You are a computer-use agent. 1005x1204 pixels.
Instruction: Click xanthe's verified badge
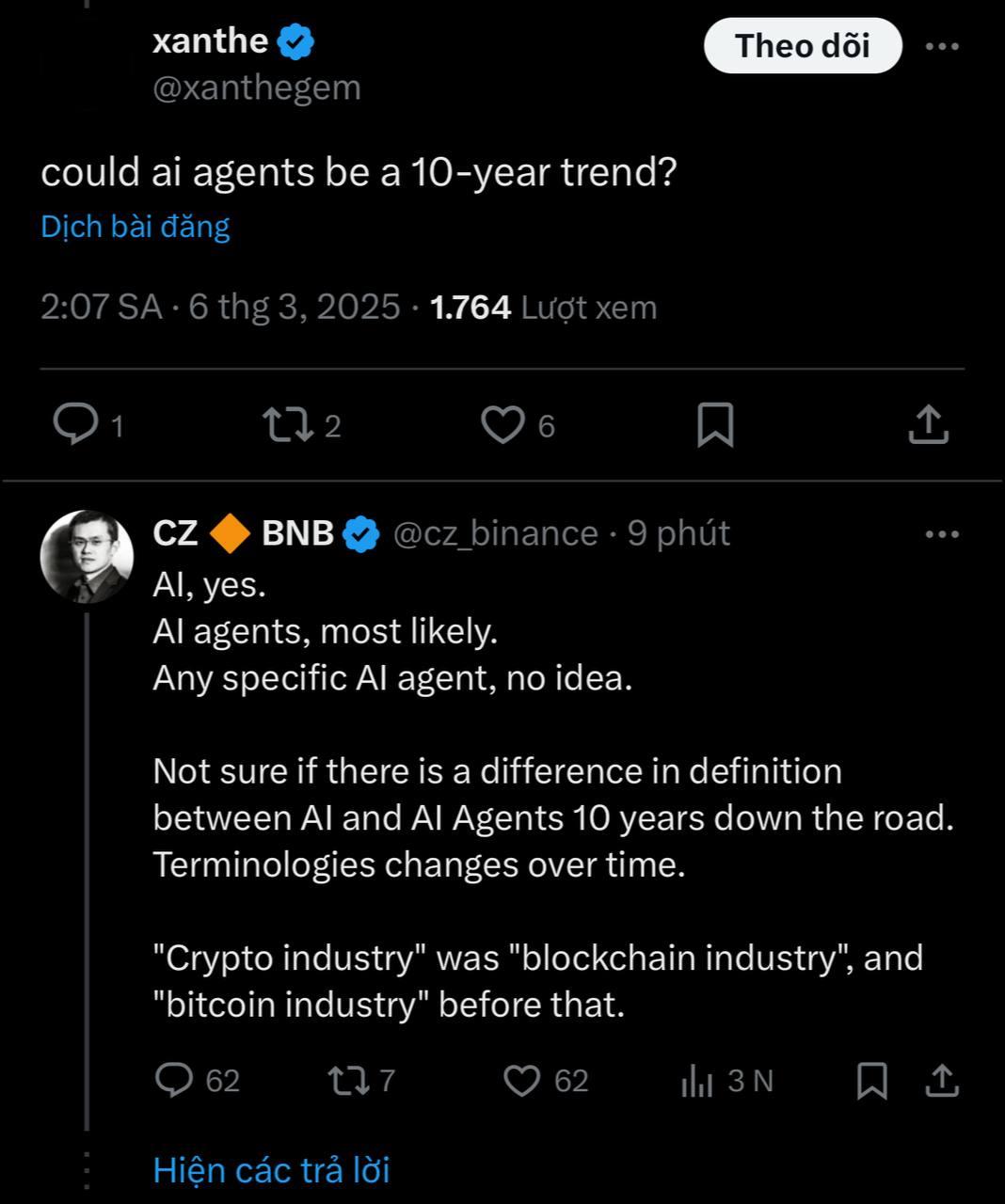coord(295,42)
